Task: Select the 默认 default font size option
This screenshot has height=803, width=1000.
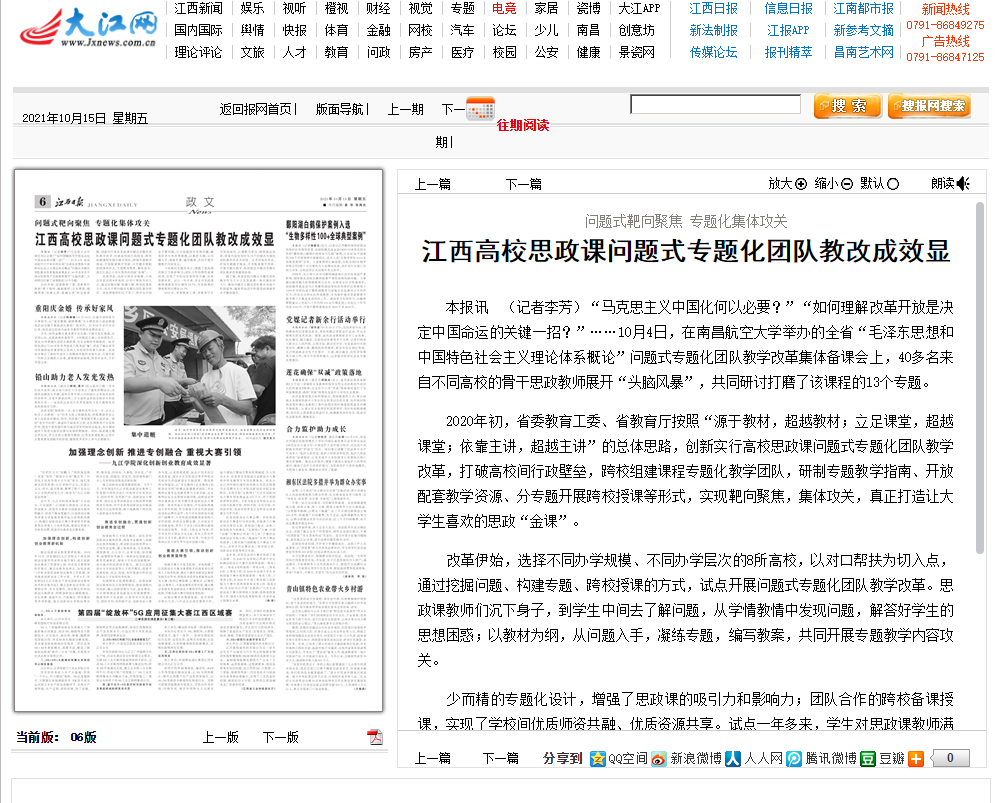Action: point(893,184)
